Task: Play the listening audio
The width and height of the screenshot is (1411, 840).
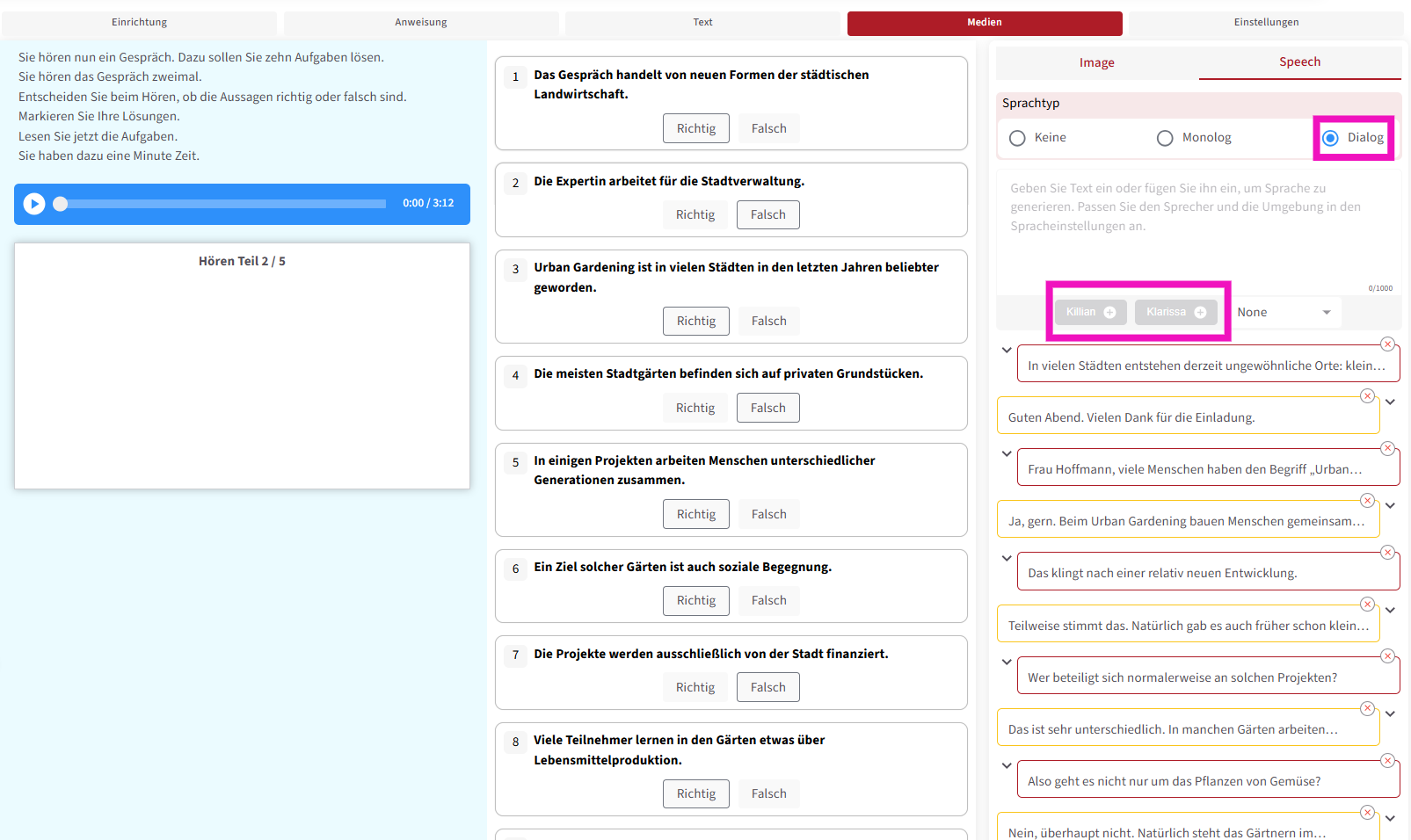Action: [x=34, y=204]
